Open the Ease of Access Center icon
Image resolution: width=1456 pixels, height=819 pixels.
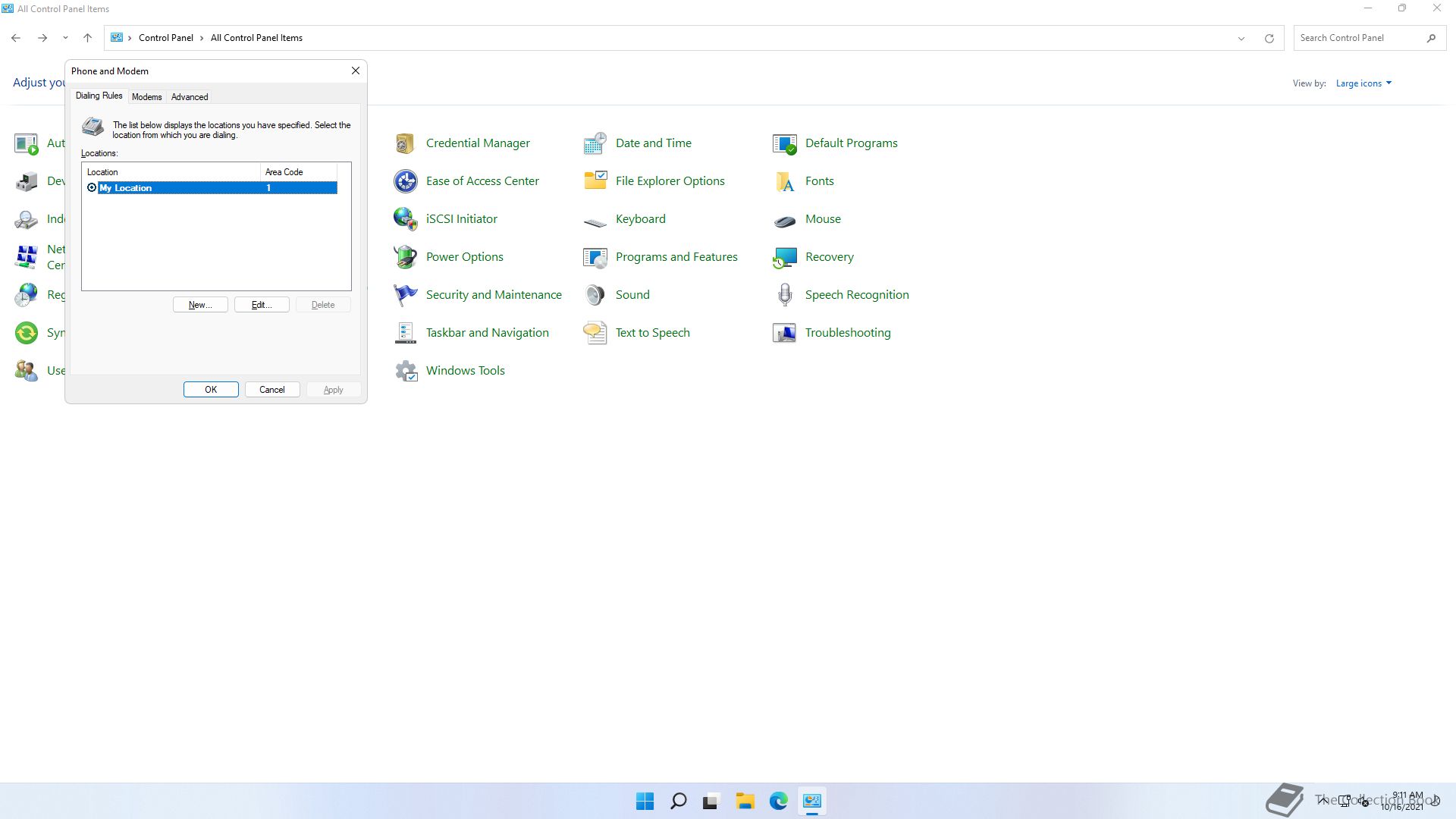(x=405, y=181)
